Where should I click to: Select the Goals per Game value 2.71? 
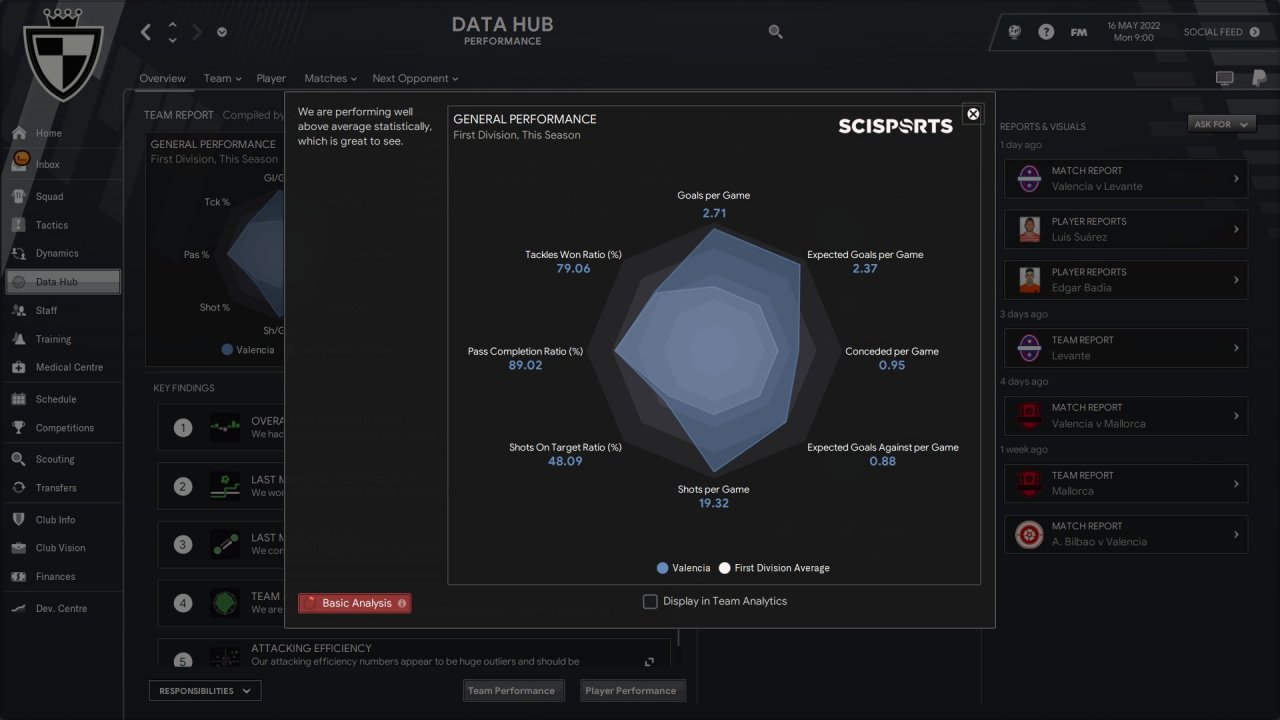714,213
